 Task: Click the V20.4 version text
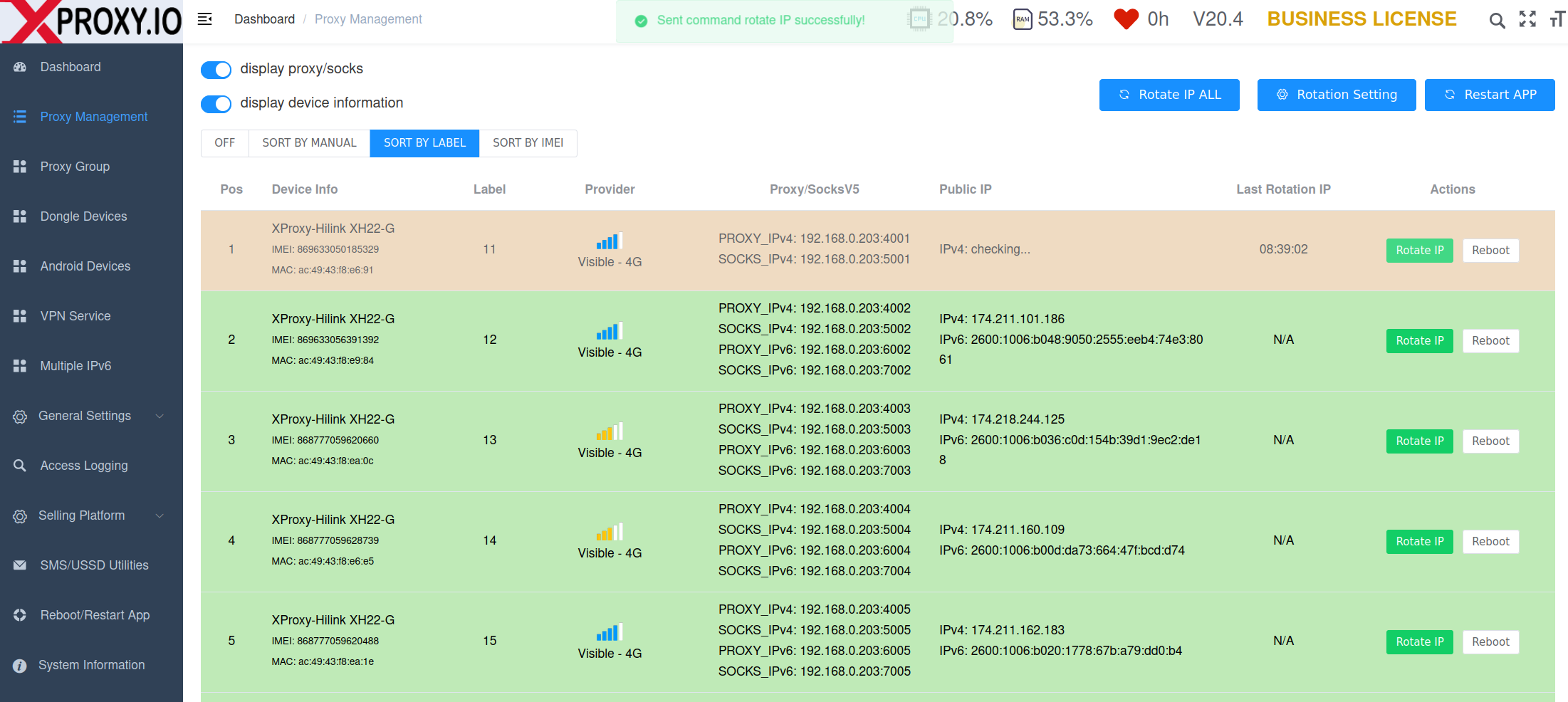[1218, 19]
